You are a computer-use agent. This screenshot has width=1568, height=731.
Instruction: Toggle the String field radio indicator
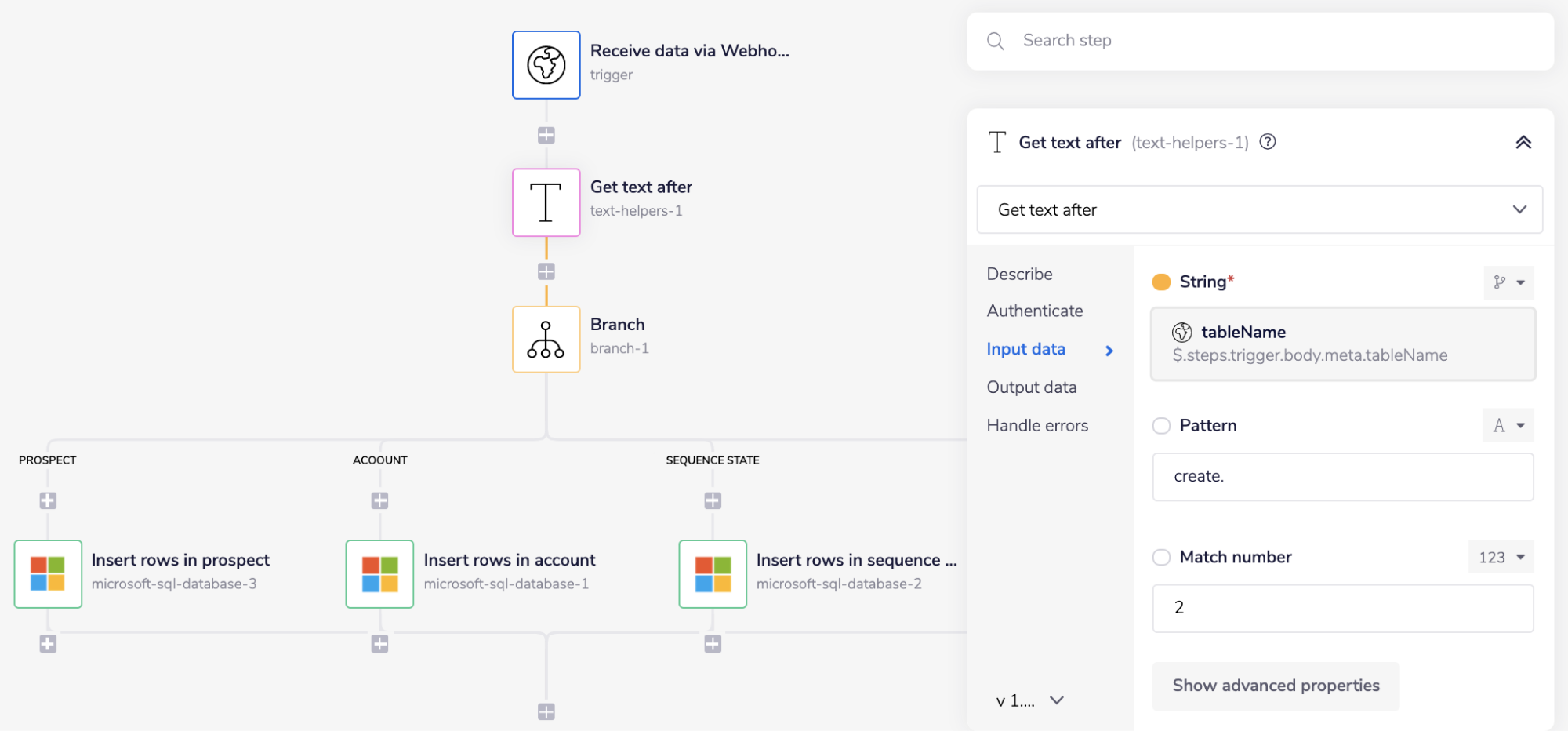click(1161, 282)
